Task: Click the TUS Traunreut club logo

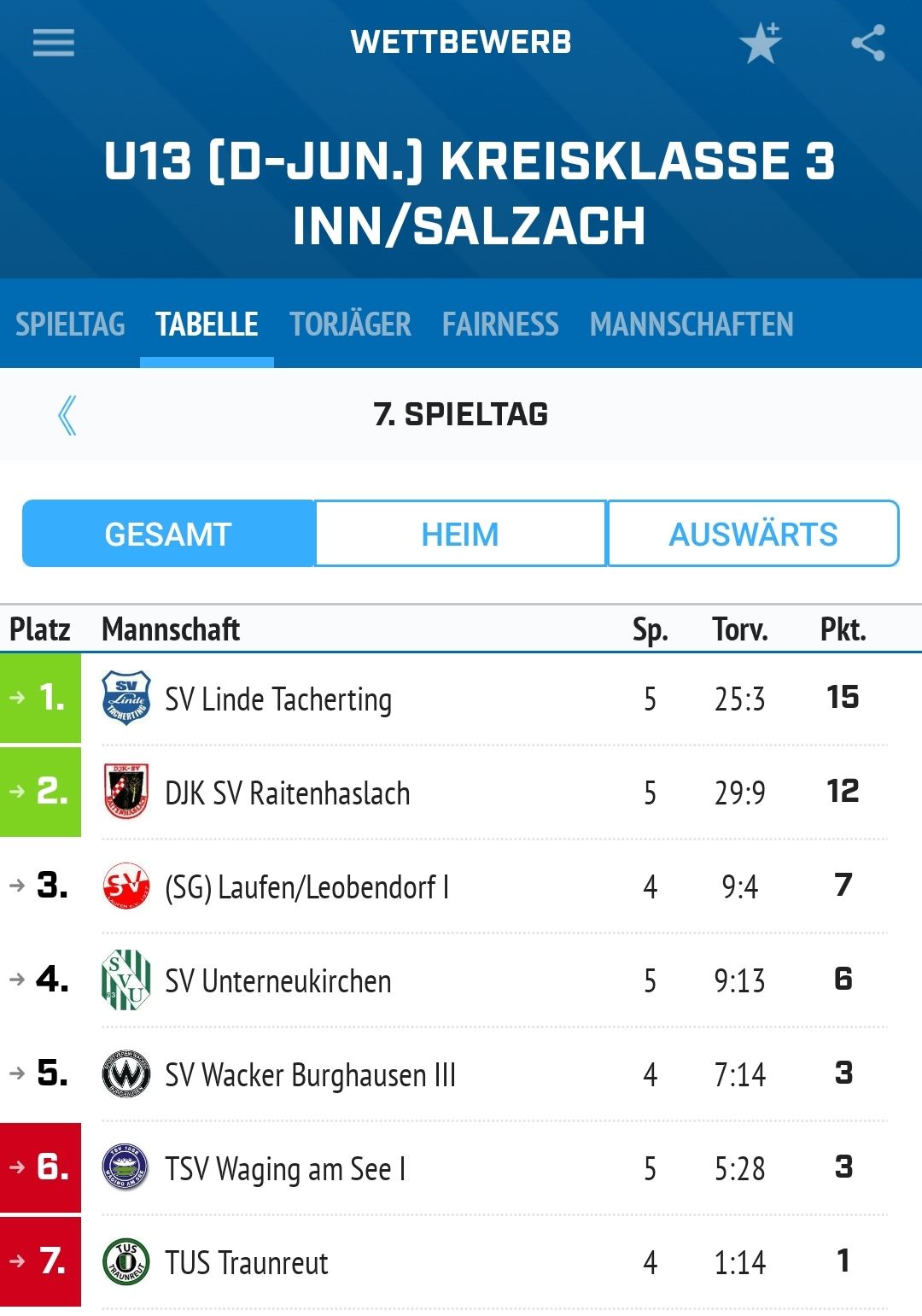Action: 126,1261
